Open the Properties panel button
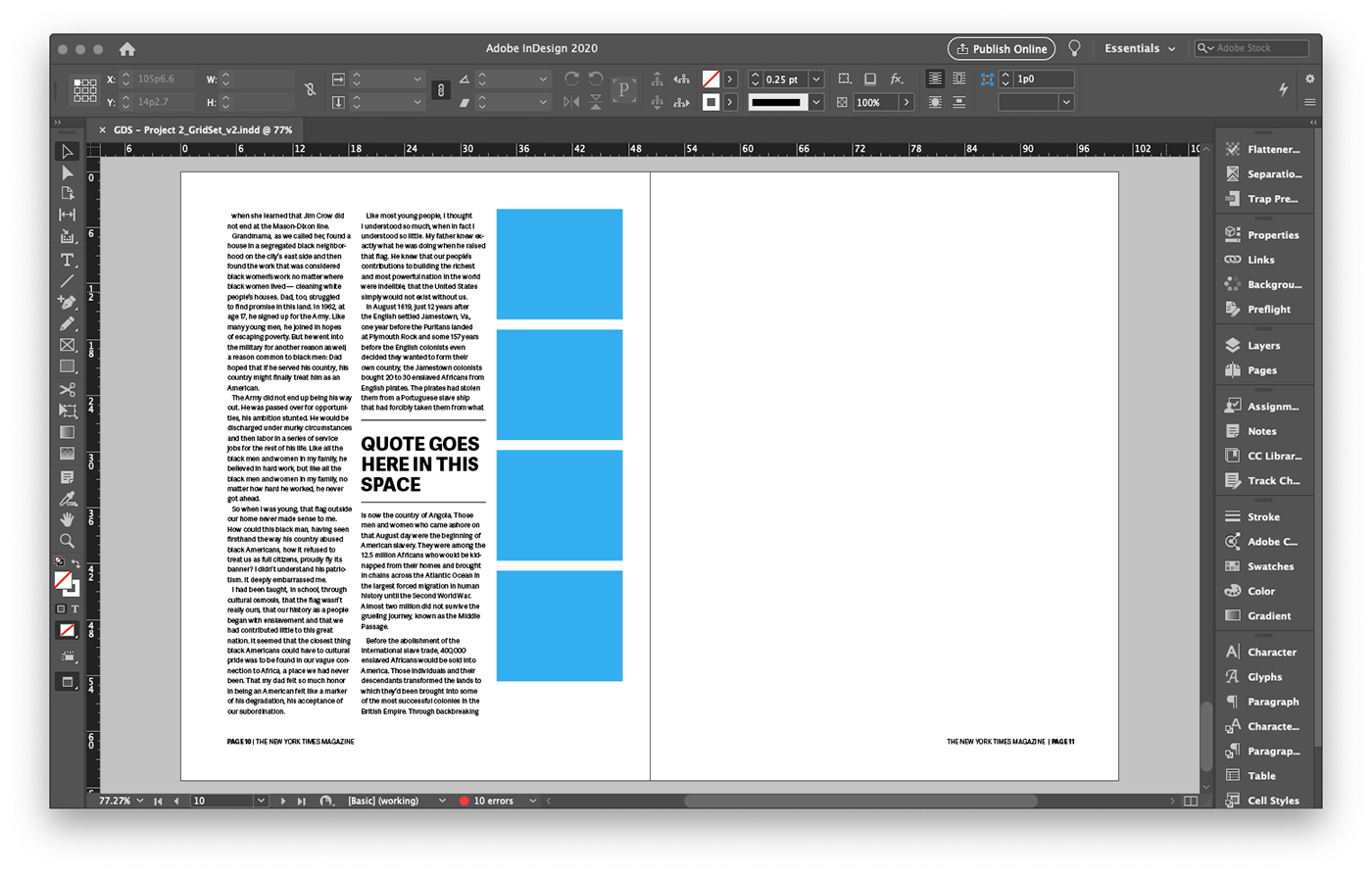Viewport: 1372px width, 874px height. (x=1273, y=235)
